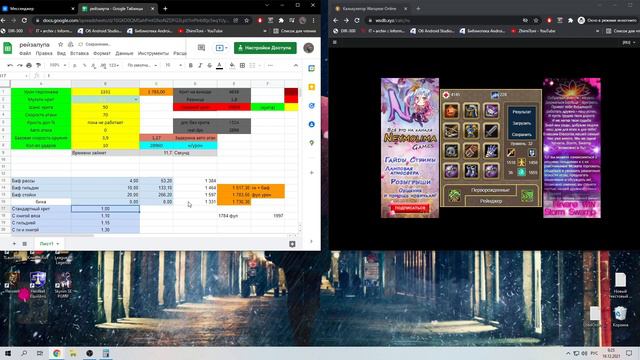Open the font family dropdown

pos(142,65)
